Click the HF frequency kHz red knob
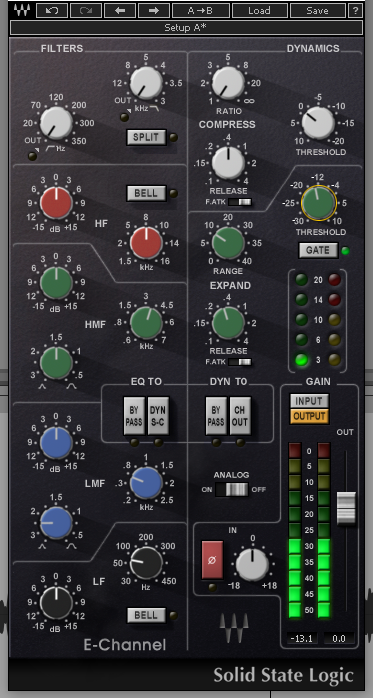 146,243
